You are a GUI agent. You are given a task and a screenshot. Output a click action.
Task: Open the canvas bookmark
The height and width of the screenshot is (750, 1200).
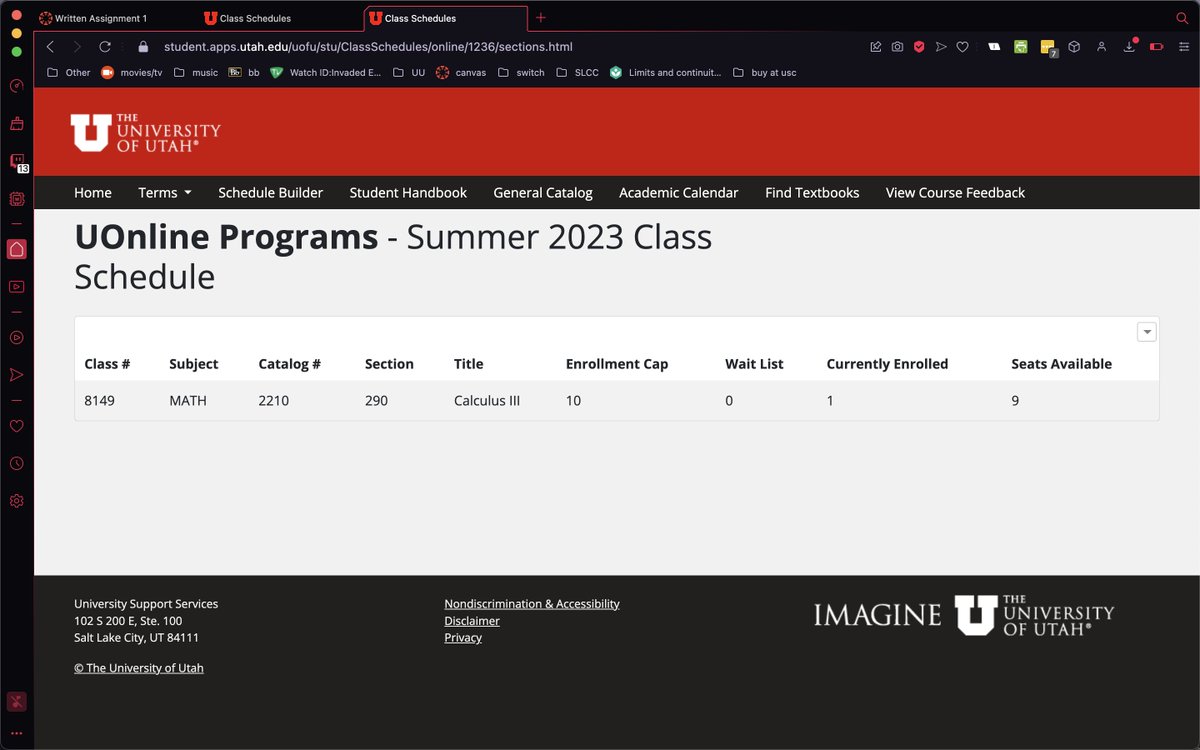[461, 73]
